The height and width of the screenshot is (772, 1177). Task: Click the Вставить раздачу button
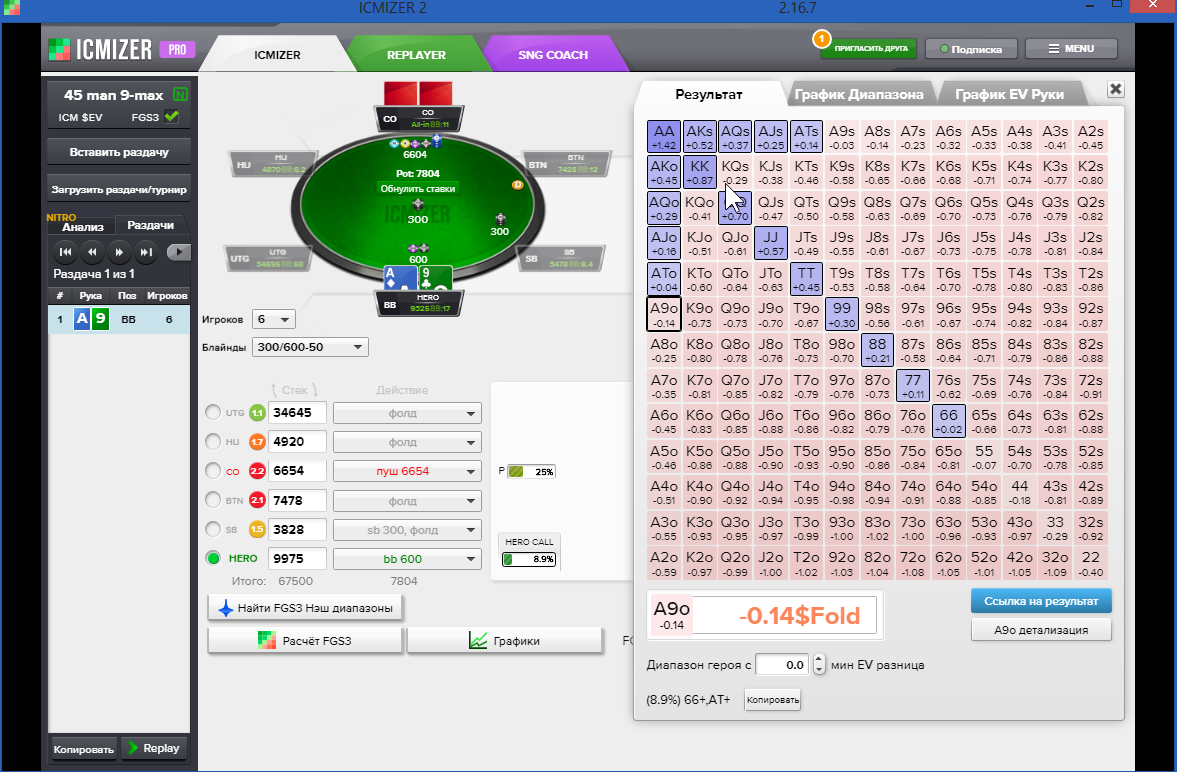(x=119, y=152)
